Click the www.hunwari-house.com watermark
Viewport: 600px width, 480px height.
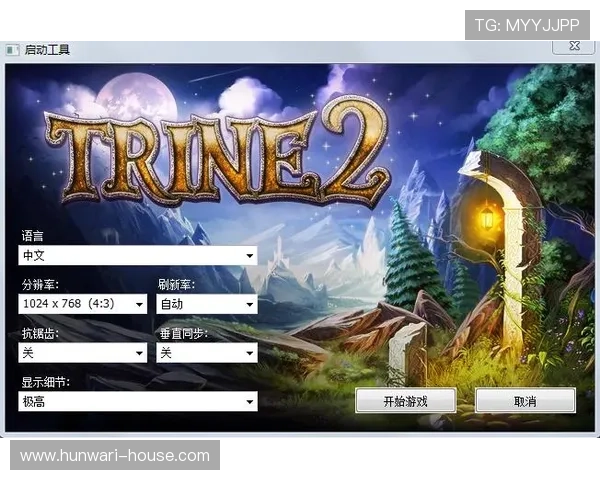(x=115, y=456)
